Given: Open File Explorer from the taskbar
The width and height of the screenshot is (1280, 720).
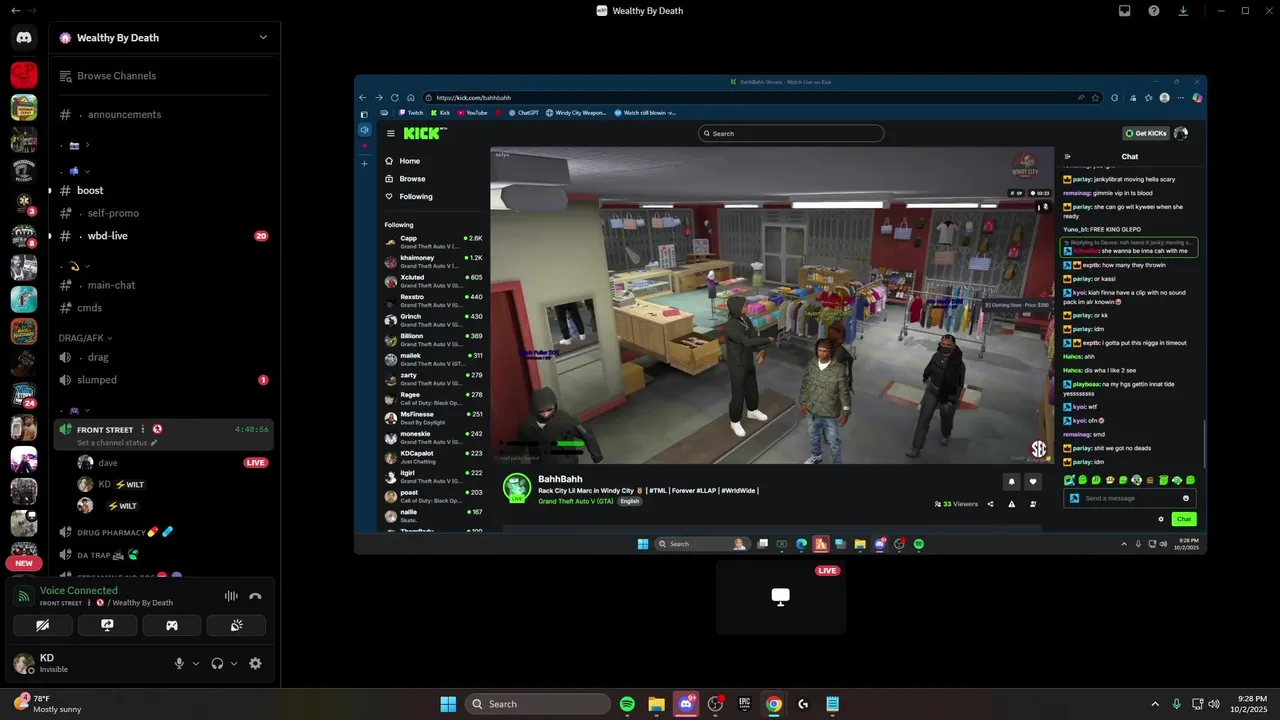Looking at the screenshot, I should coord(656,704).
